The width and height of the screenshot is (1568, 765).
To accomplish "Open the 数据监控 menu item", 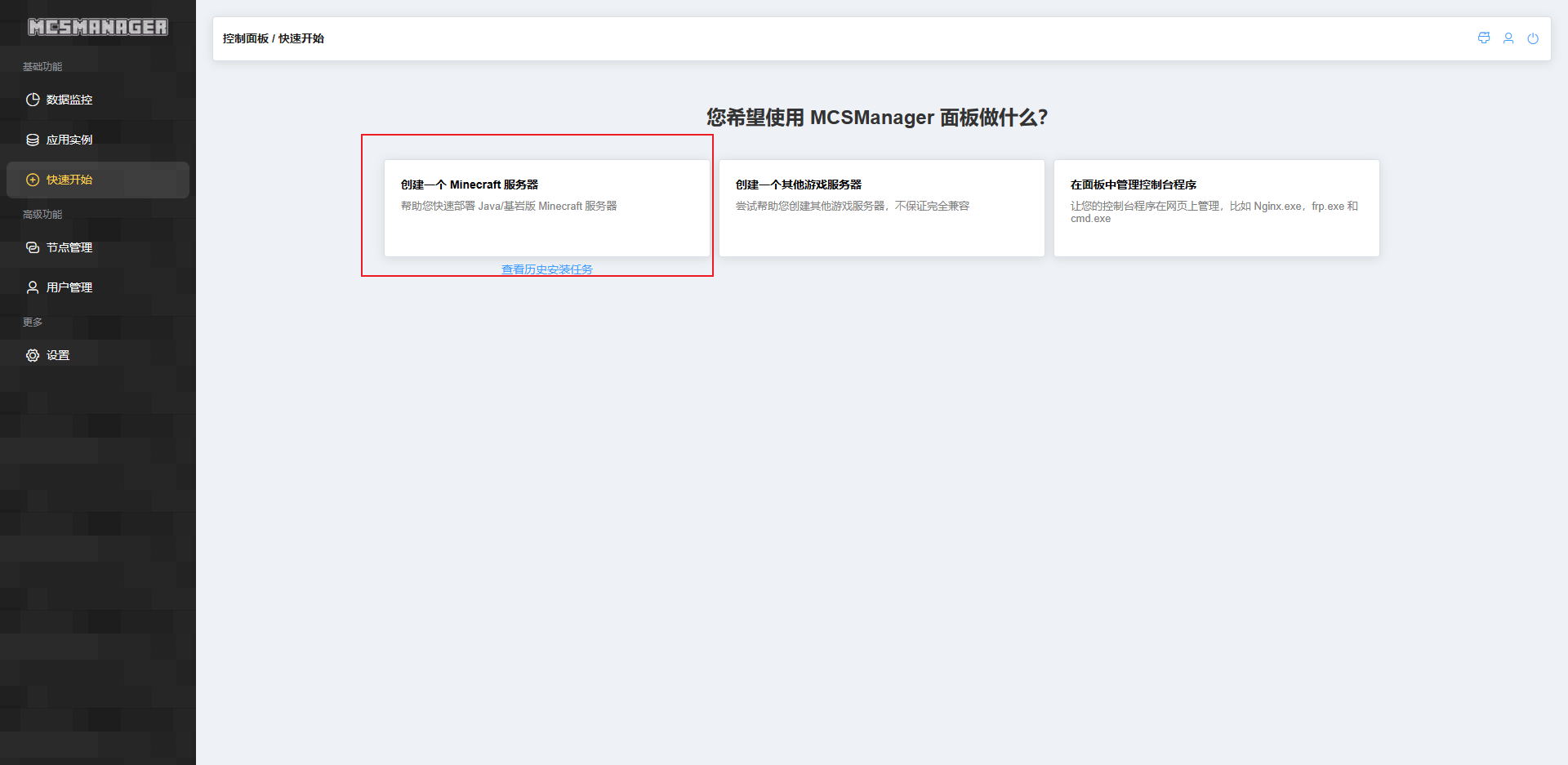I will [x=98, y=100].
